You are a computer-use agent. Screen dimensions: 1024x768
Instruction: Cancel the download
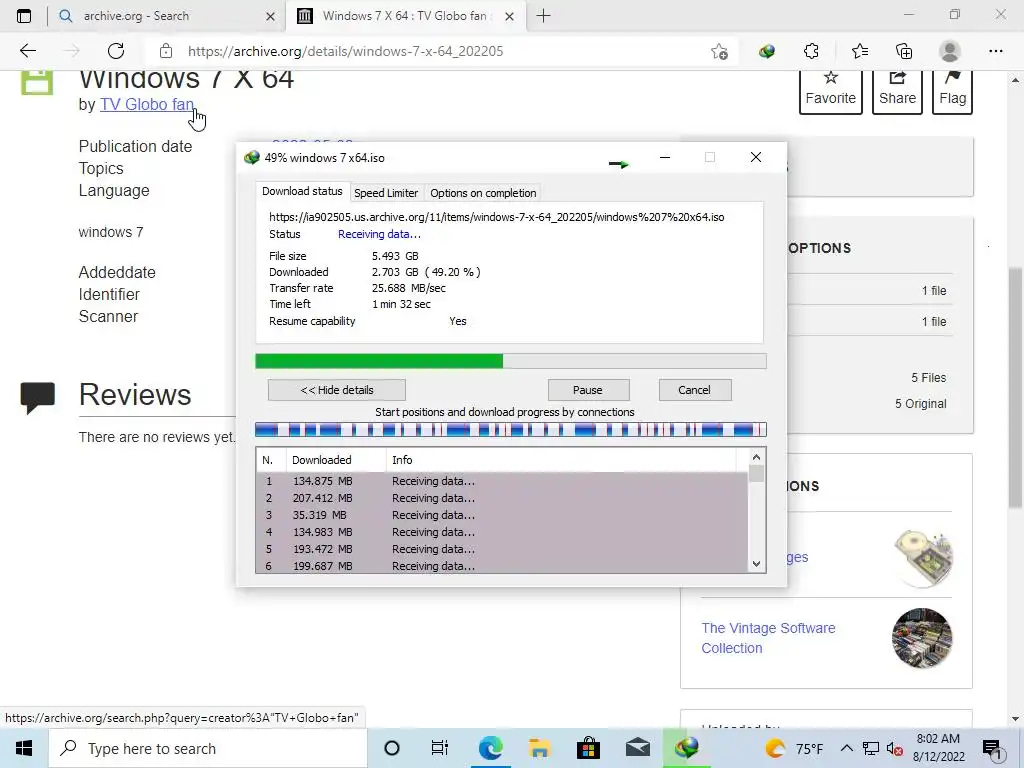694,390
